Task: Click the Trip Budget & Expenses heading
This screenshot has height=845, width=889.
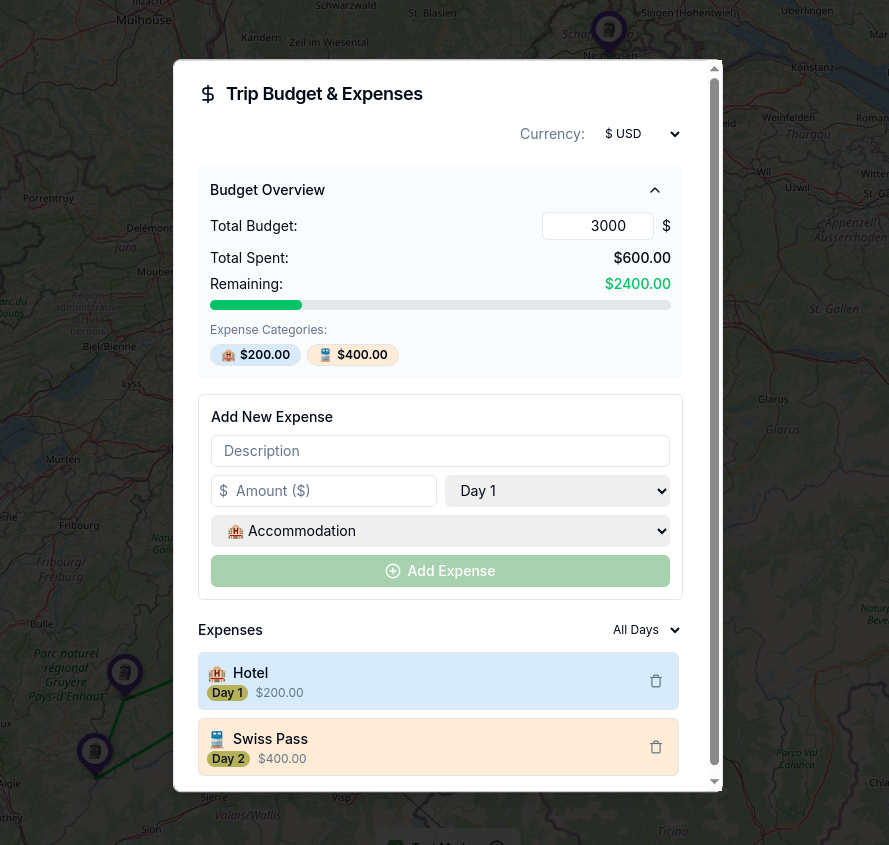Action: (x=324, y=94)
